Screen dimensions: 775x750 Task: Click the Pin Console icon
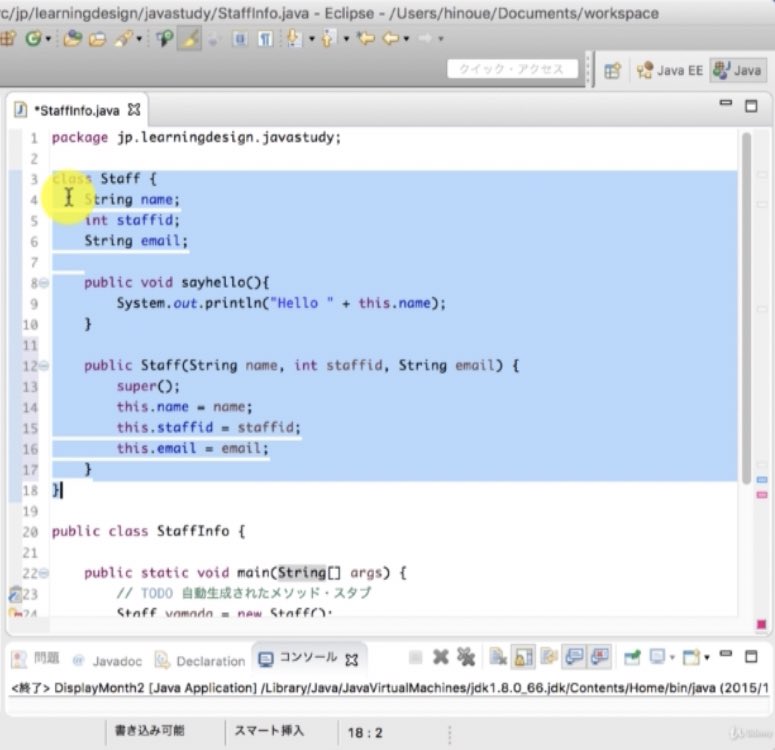(x=632, y=657)
